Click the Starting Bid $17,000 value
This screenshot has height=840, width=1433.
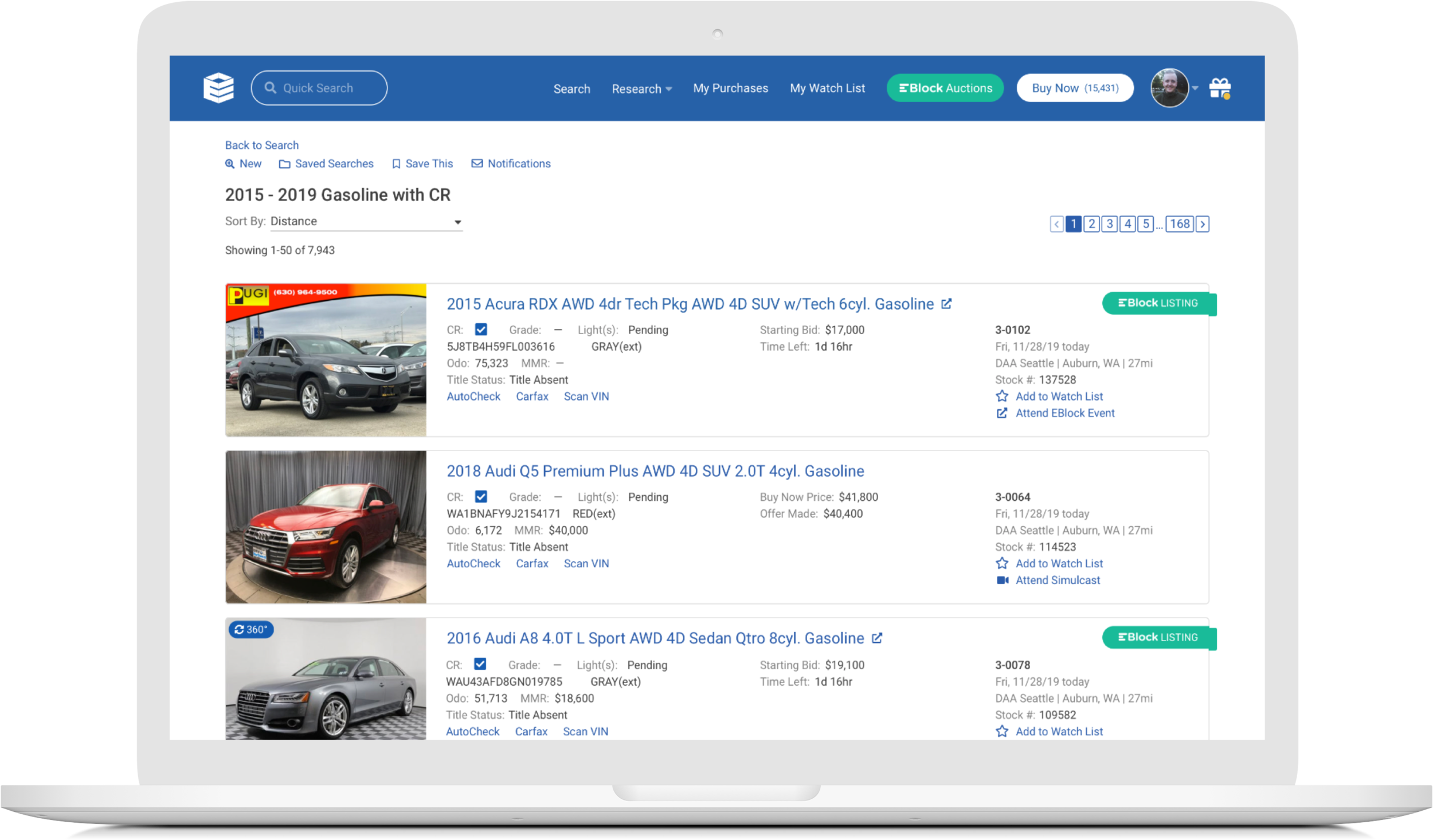(x=844, y=330)
